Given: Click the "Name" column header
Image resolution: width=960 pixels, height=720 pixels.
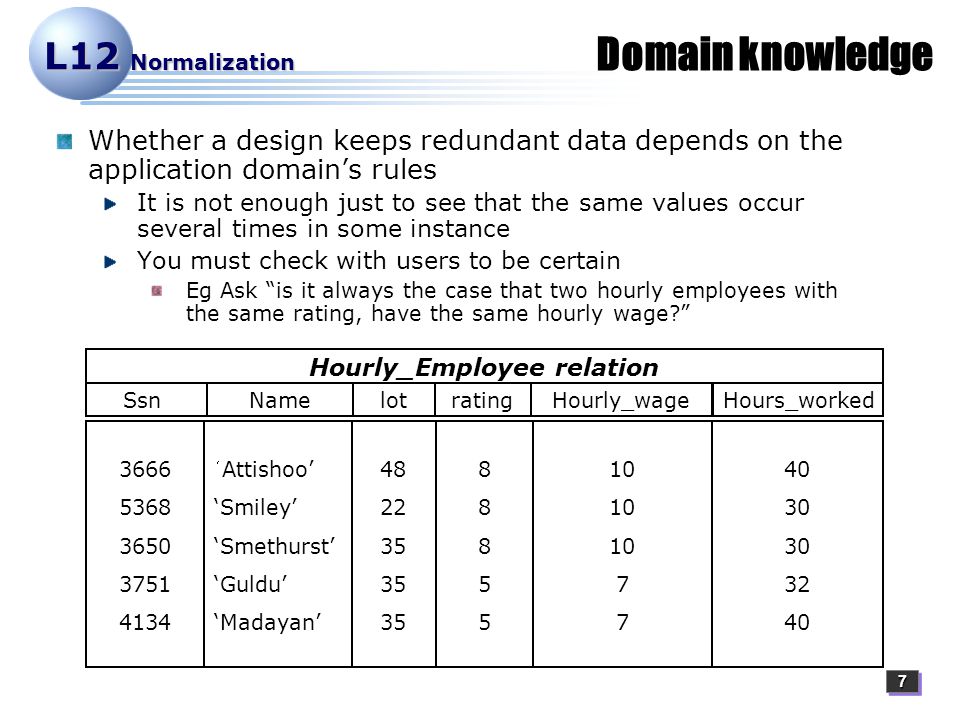Looking at the screenshot, I should coord(280,400).
